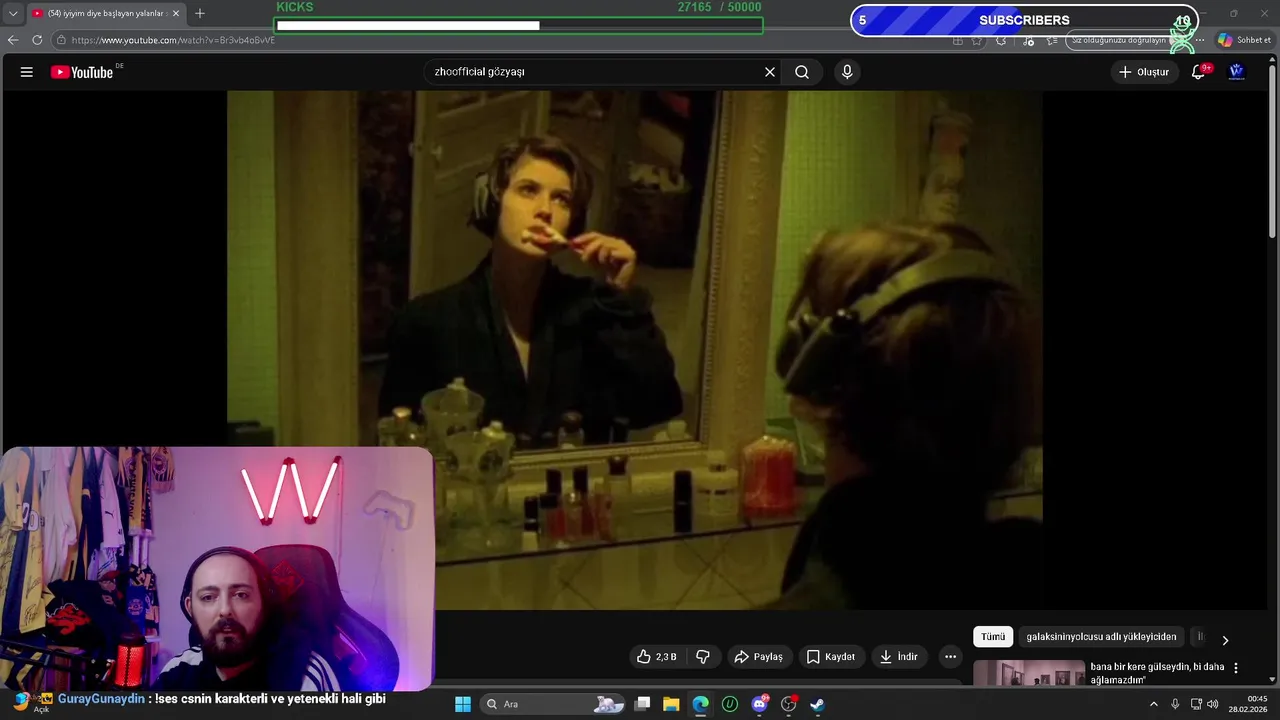
Task: Go to the YouTube home logo
Action: pos(82,72)
